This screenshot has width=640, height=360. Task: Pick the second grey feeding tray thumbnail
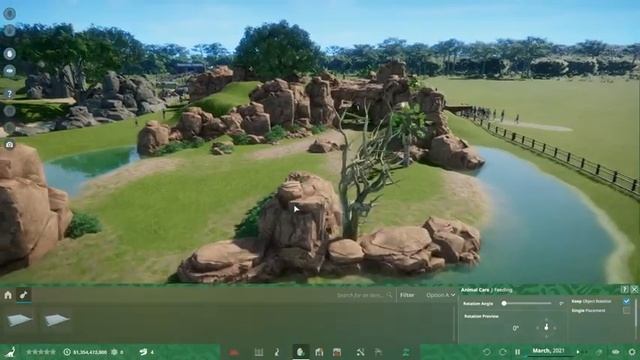(56, 320)
